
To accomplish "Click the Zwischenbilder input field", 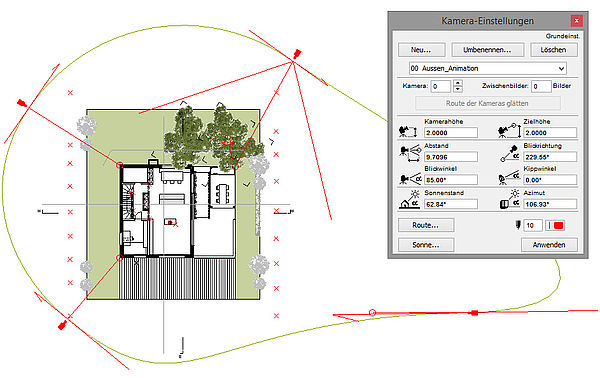I will (x=541, y=86).
